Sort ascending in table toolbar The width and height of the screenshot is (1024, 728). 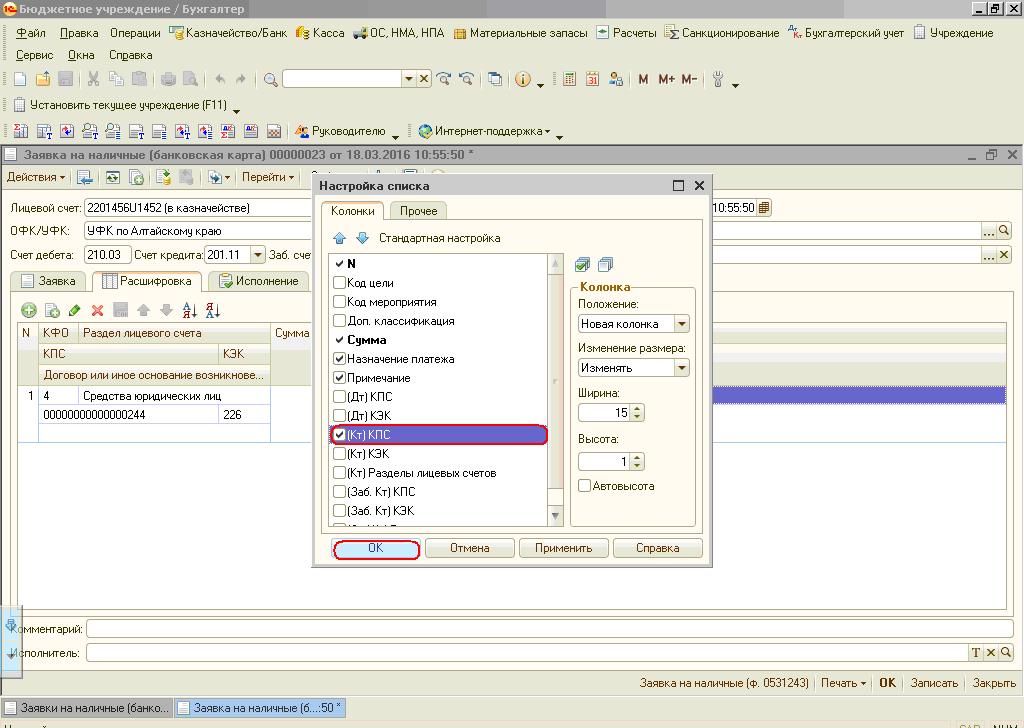tap(189, 311)
